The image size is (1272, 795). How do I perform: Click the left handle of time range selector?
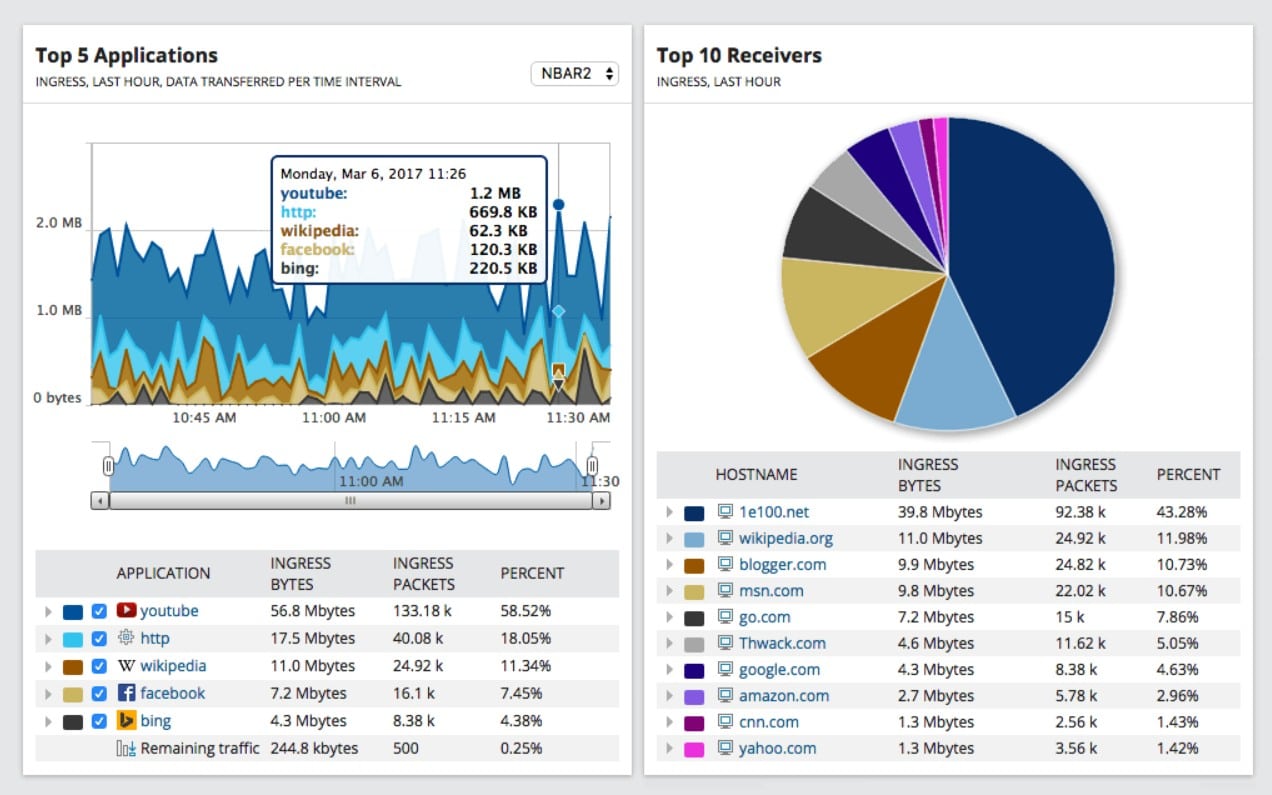pos(108,466)
